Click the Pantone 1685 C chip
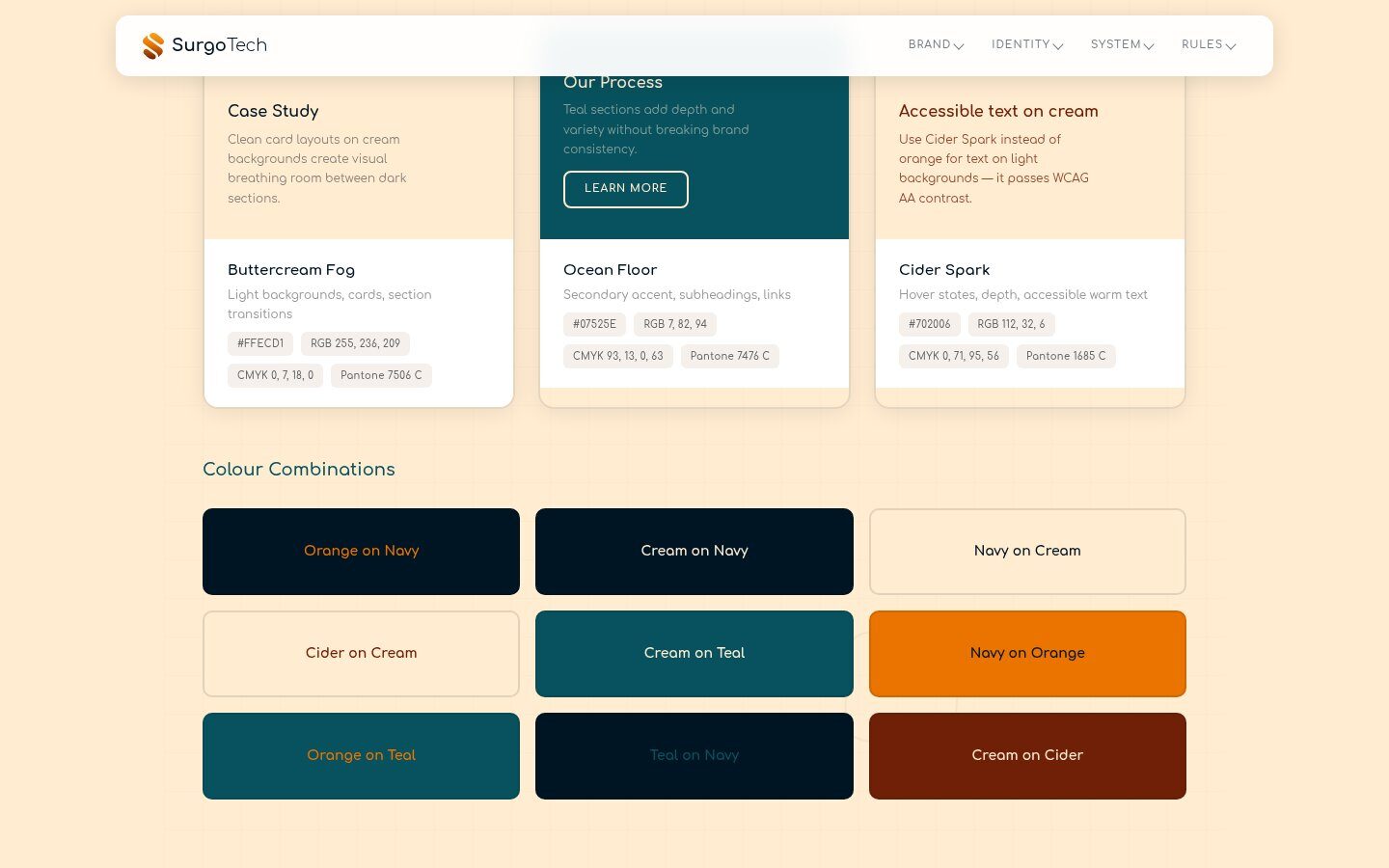1389x868 pixels. 1066,356
